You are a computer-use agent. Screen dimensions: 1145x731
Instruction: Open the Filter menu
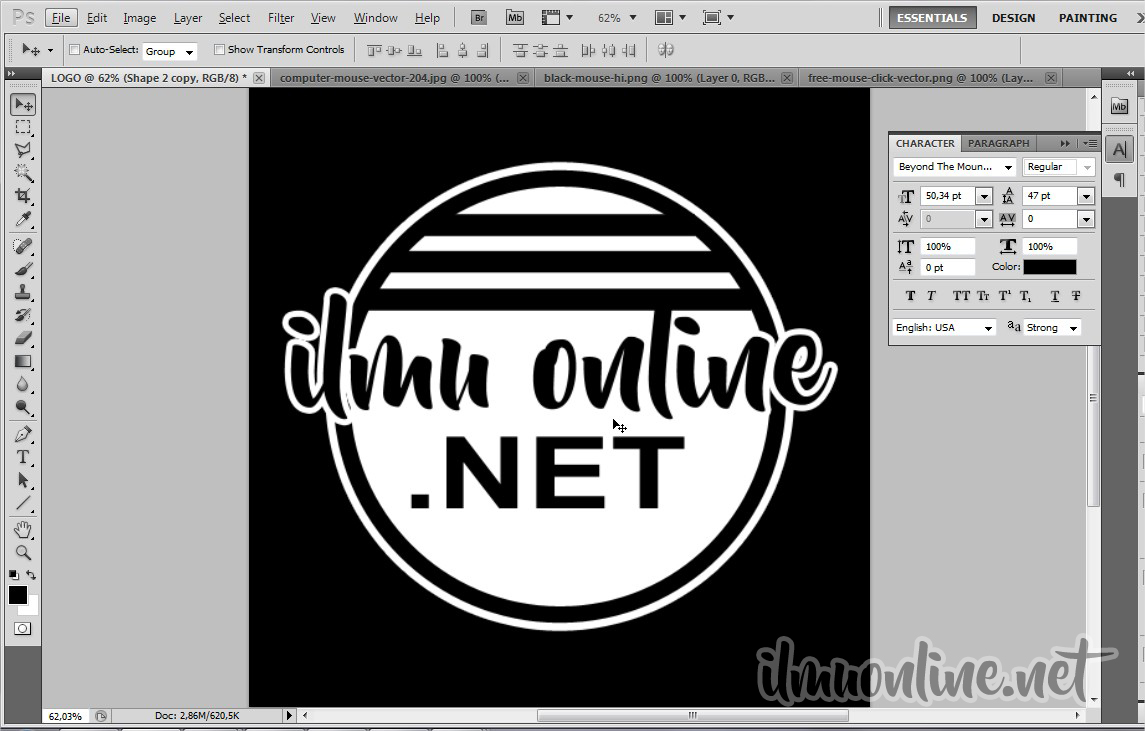pyautogui.click(x=281, y=18)
